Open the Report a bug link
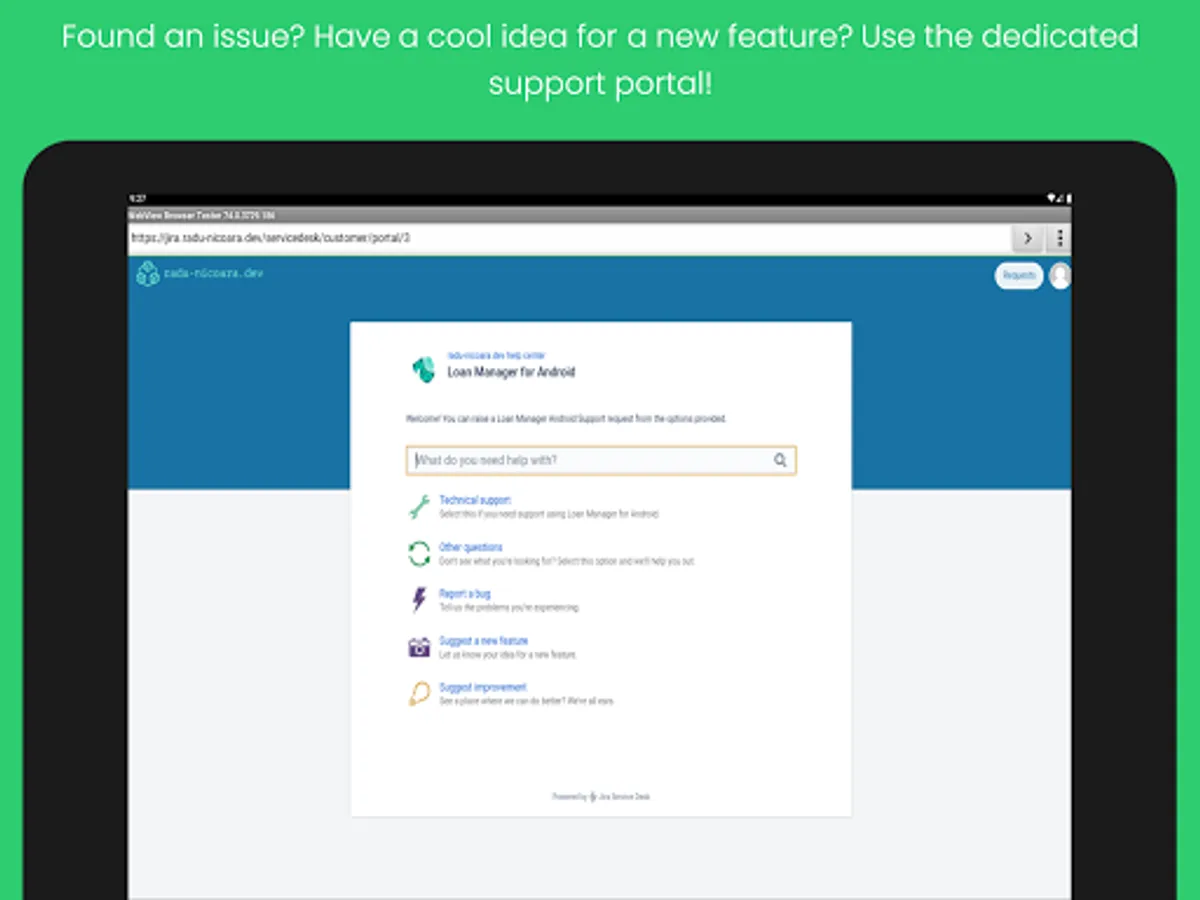 [465, 594]
